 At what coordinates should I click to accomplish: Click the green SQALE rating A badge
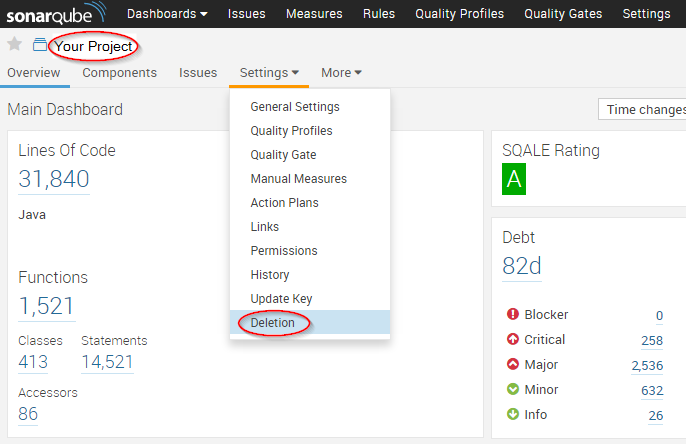(x=514, y=179)
